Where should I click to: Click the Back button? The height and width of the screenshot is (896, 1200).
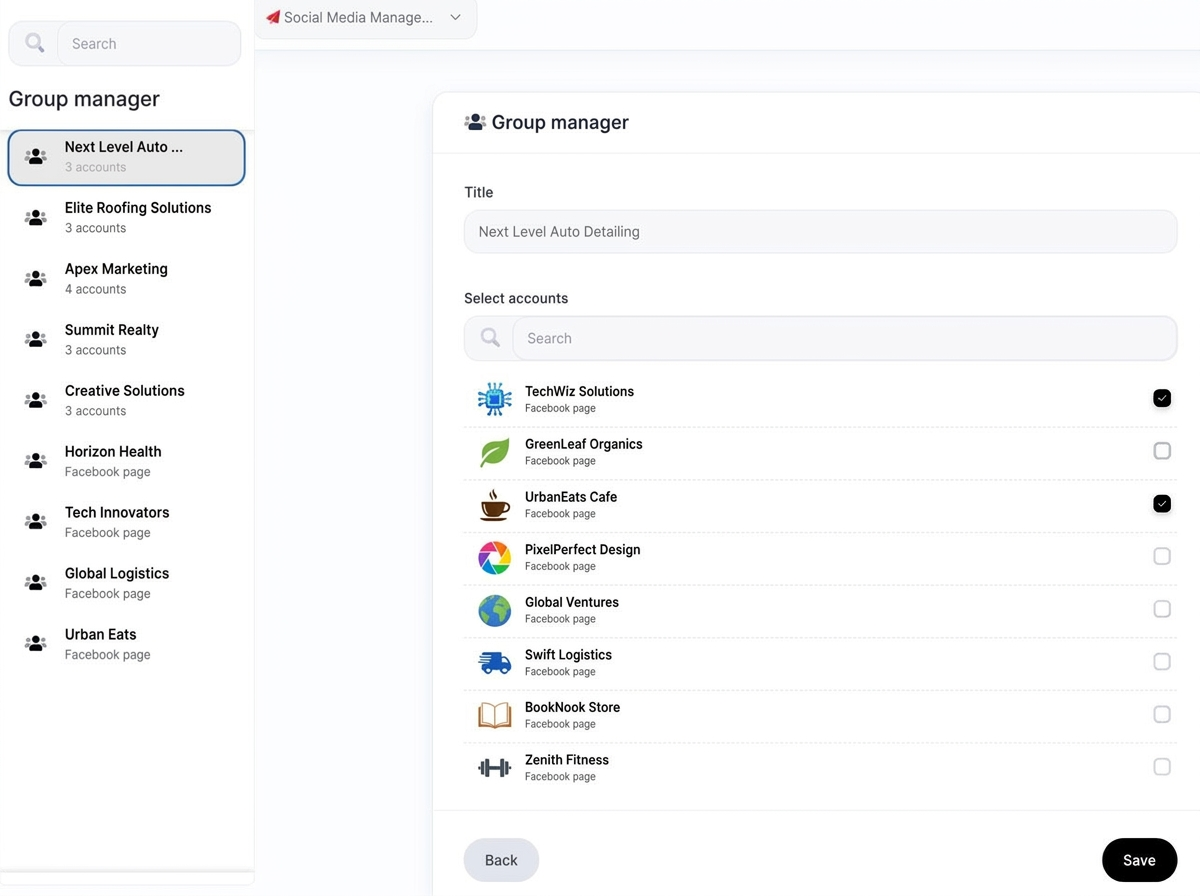point(501,860)
